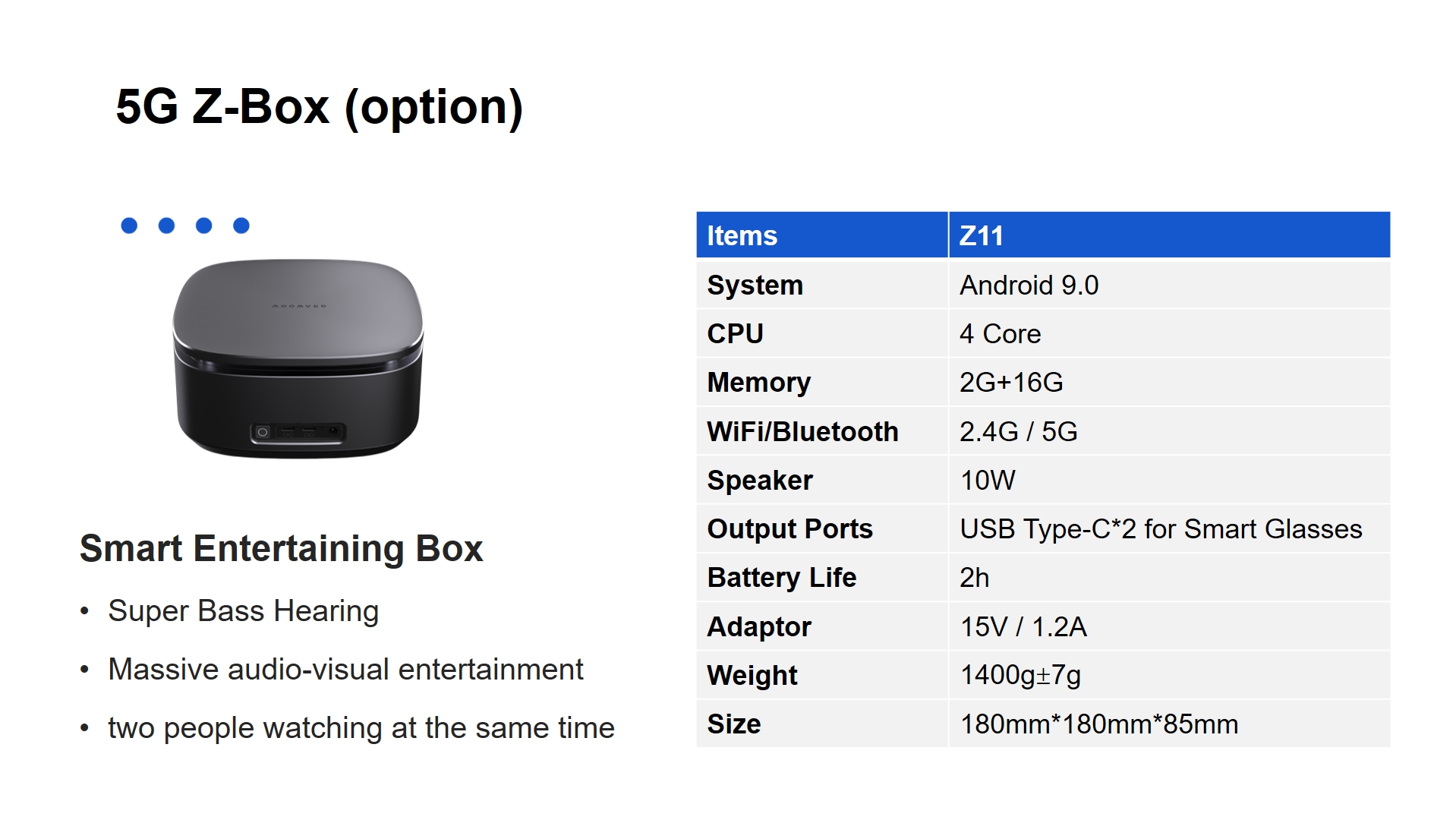The height and width of the screenshot is (820, 1456).
Task: Click the Z11 column header
Action: (x=1170, y=235)
